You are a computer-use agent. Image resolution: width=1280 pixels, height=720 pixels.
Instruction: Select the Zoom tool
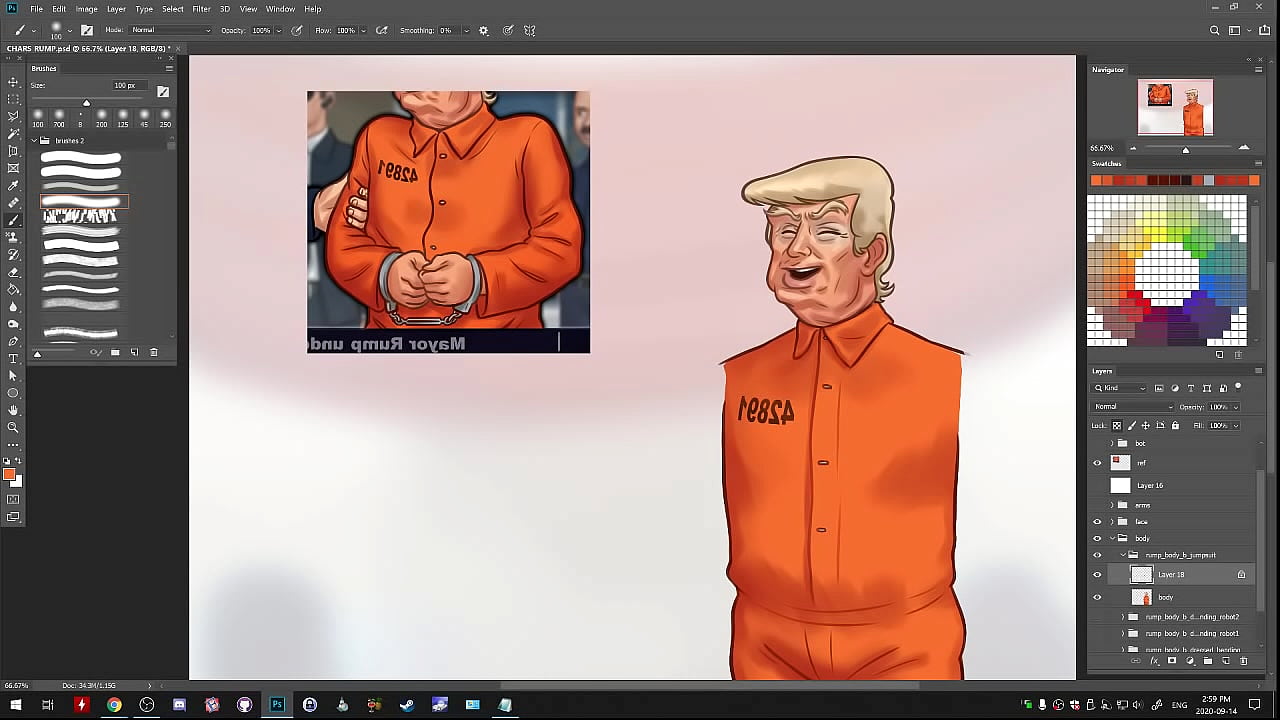point(13,426)
